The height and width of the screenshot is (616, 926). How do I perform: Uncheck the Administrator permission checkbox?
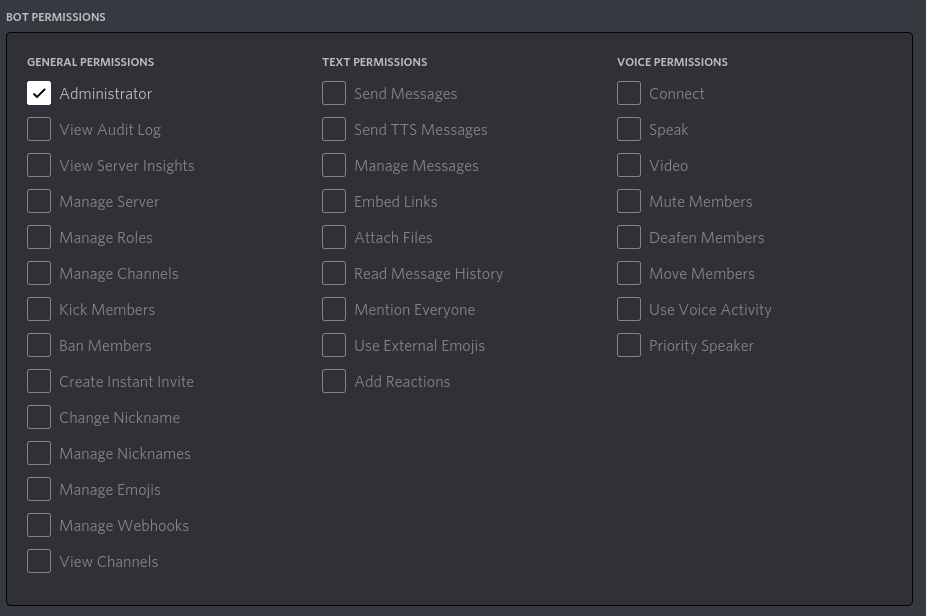coord(39,94)
